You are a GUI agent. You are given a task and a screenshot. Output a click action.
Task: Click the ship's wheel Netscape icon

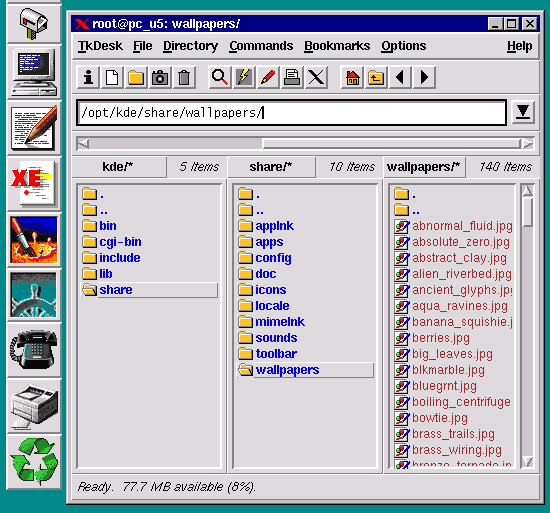tap(34, 295)
